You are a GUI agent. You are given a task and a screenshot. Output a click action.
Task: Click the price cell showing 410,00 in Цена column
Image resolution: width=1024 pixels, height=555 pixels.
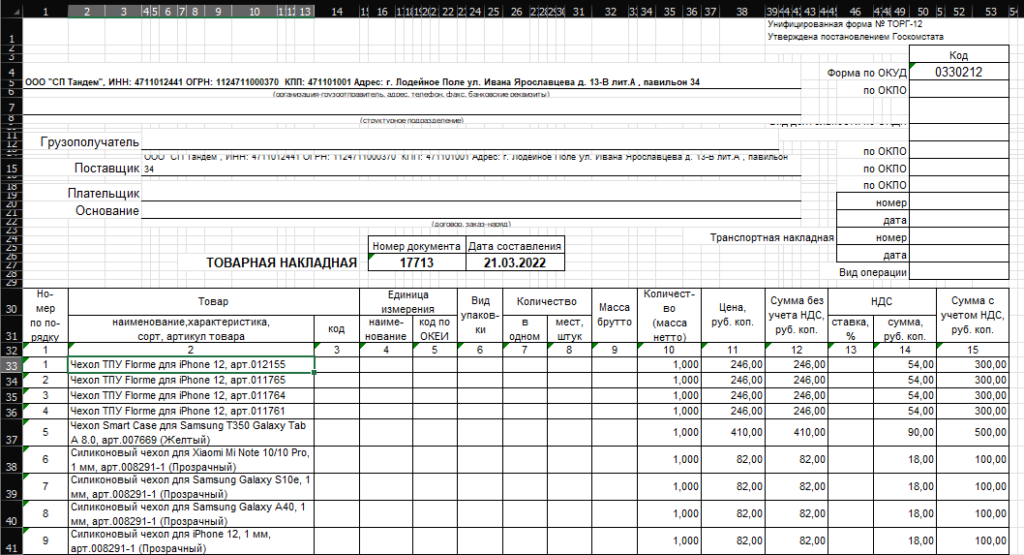tap(740, 432)
